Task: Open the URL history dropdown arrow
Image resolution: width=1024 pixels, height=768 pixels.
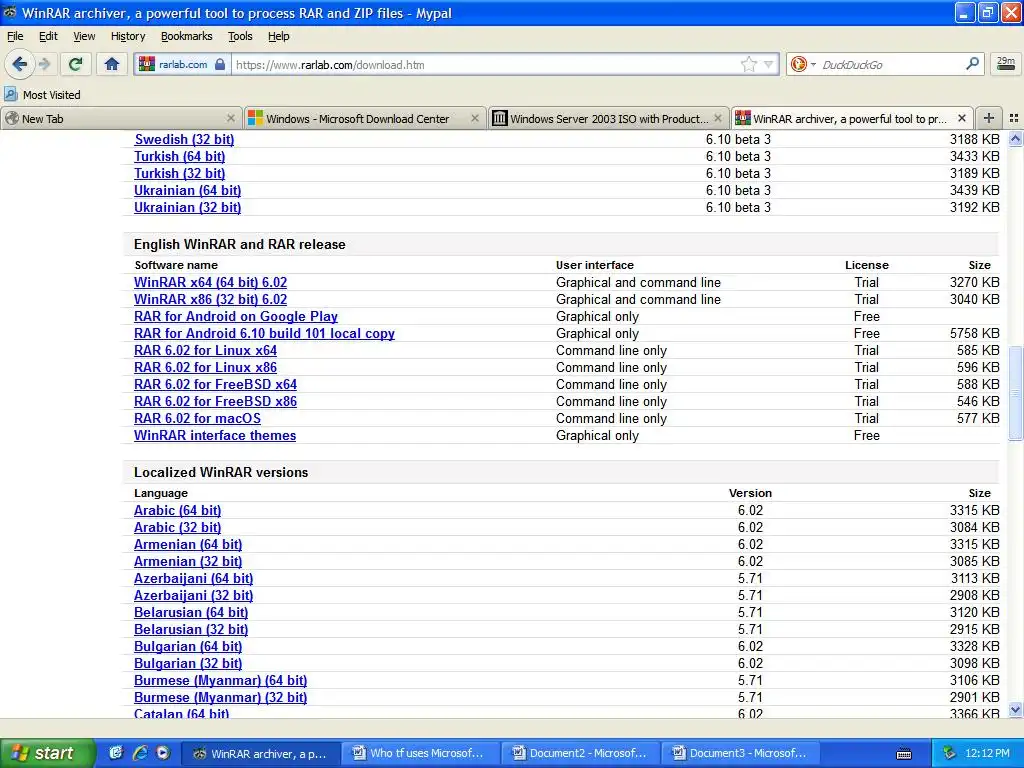Action: tap(769, 64)
